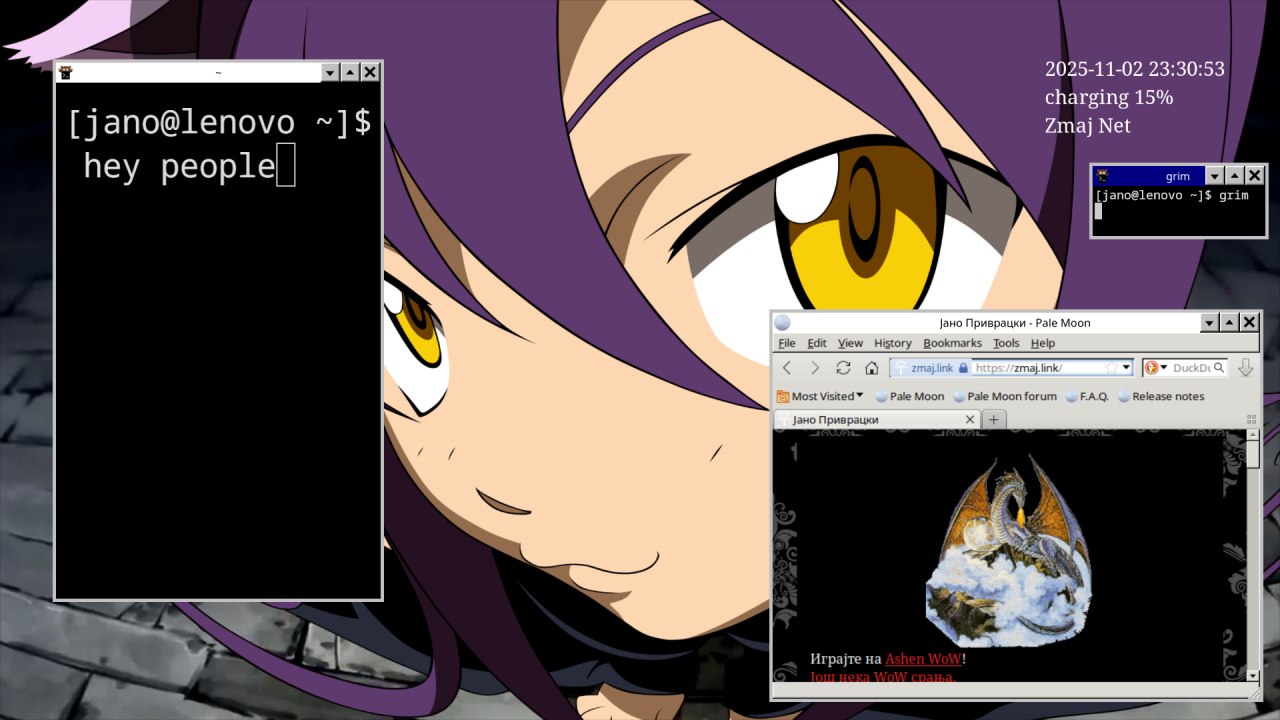Open the Release notes bookmark
The width and height of the screenshot is (1280, 720).
coord(1161,396)
